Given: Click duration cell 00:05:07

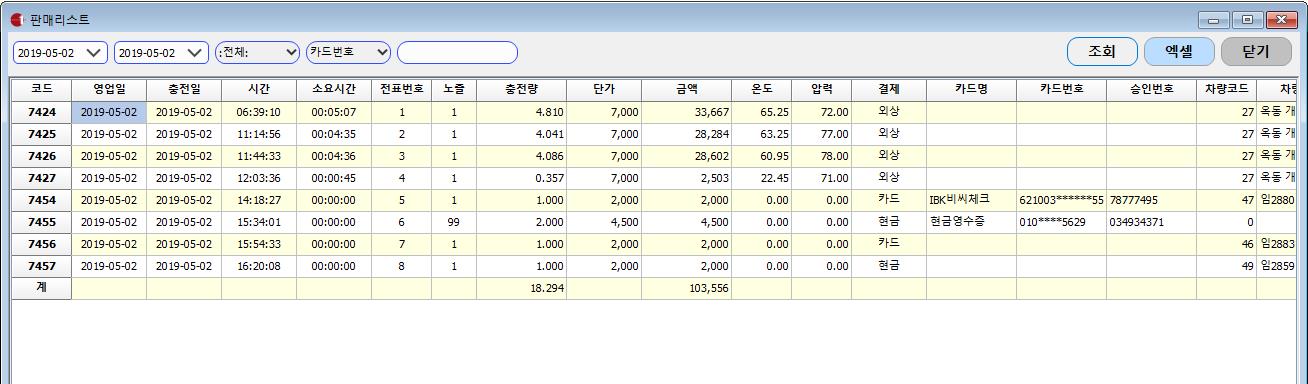Looking at the screenshot, I should click(x=334, y=112).
